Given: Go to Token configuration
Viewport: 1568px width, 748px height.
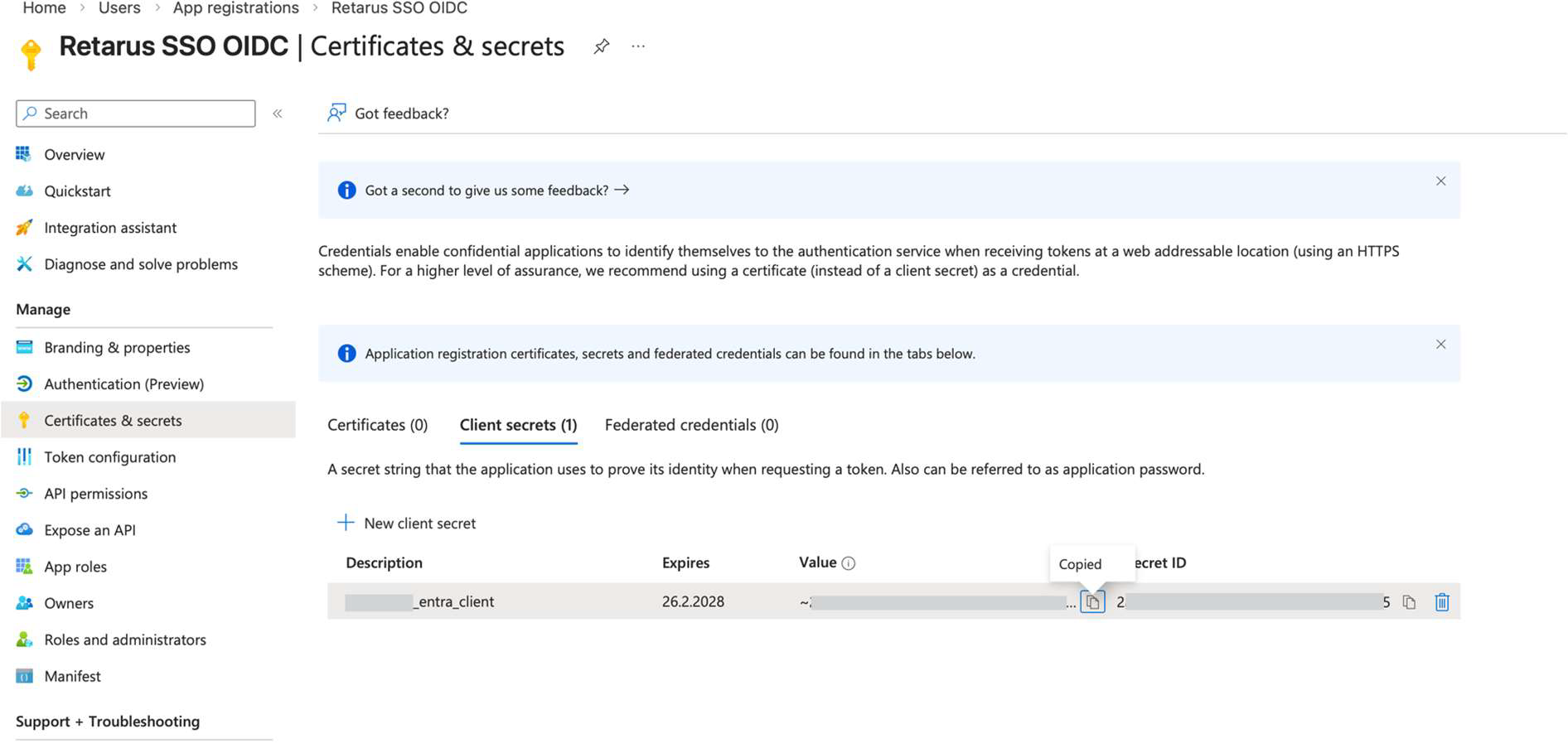Looking at the screenshot, I should point(109,457).
